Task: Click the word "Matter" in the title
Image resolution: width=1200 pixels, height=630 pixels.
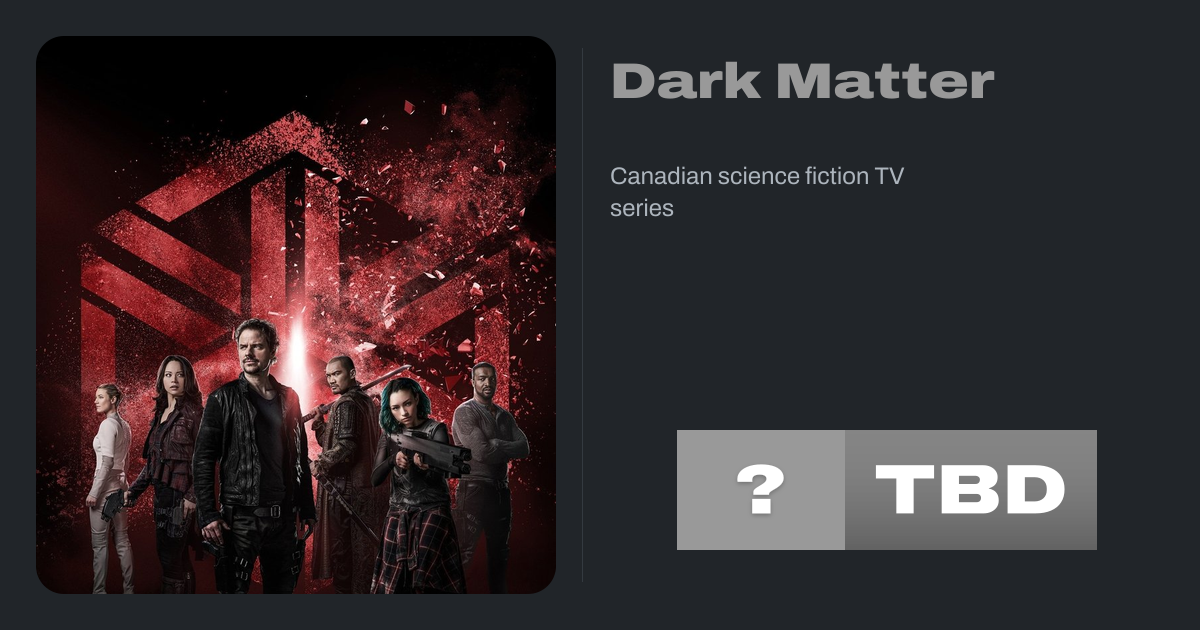Action: (886, 82)
